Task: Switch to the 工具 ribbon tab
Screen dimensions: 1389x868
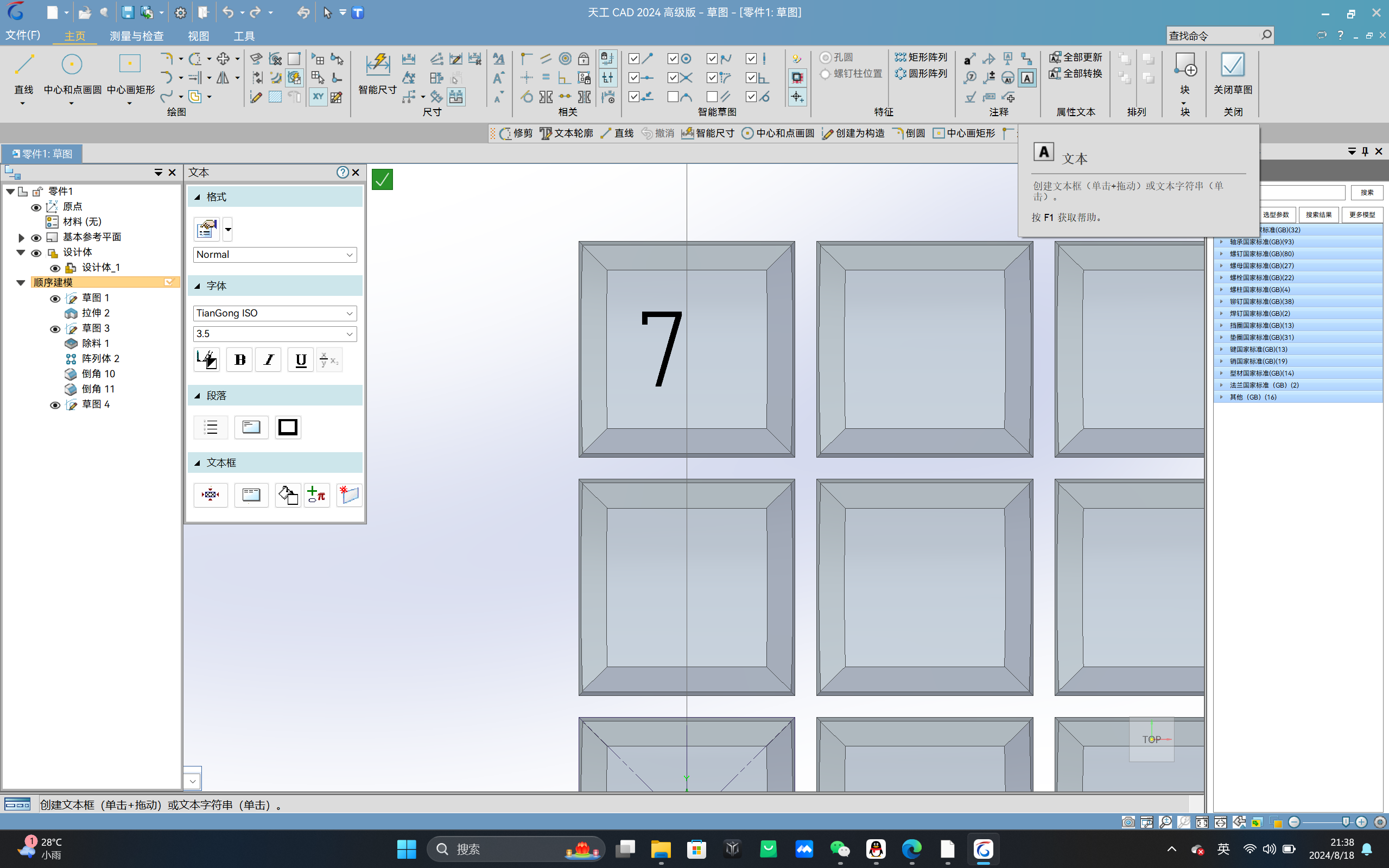Action: tap(244, 36)
